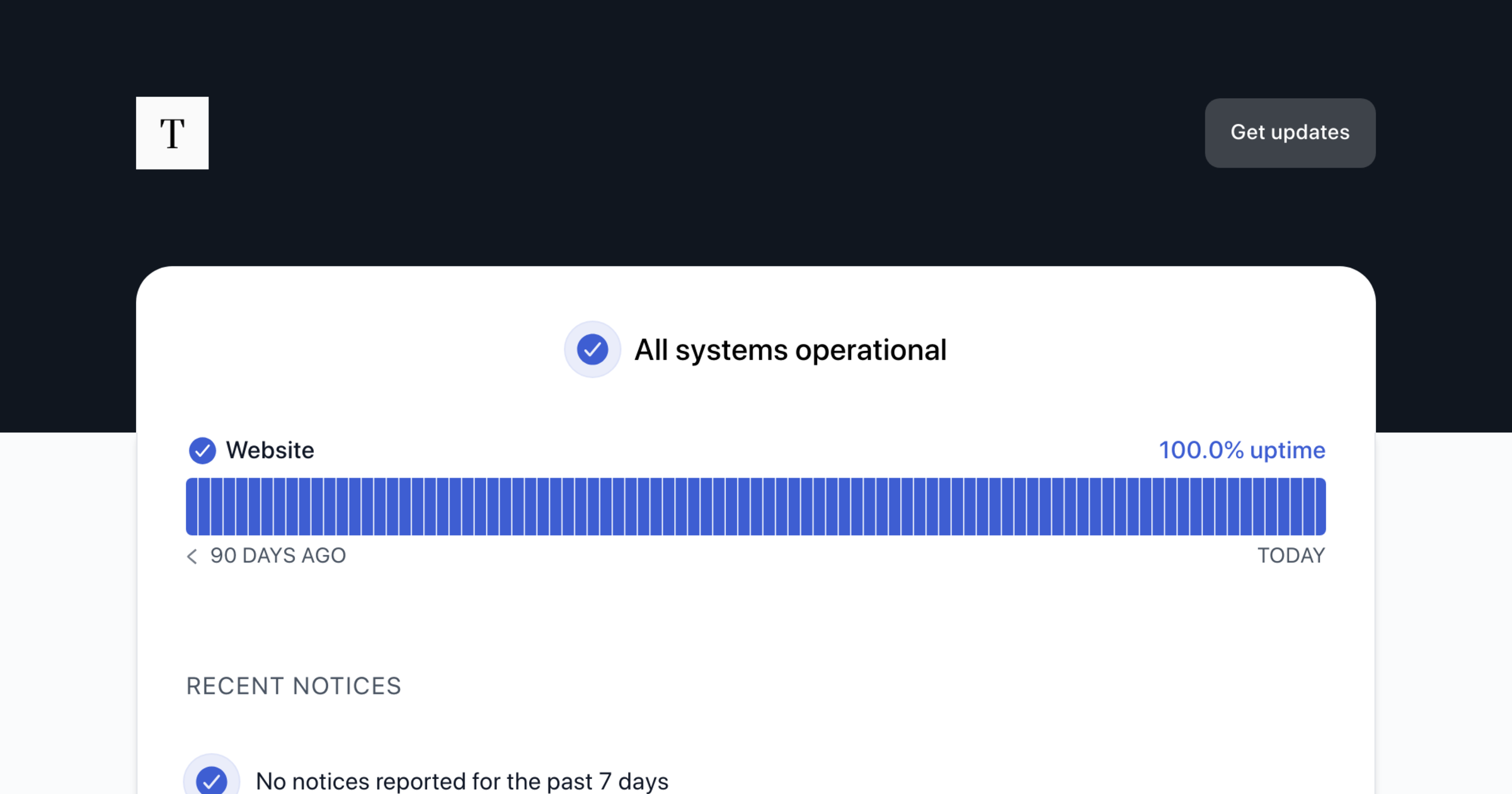
Task: Click the No notices reported for the past 7 days text
Action: click(462, 781)
